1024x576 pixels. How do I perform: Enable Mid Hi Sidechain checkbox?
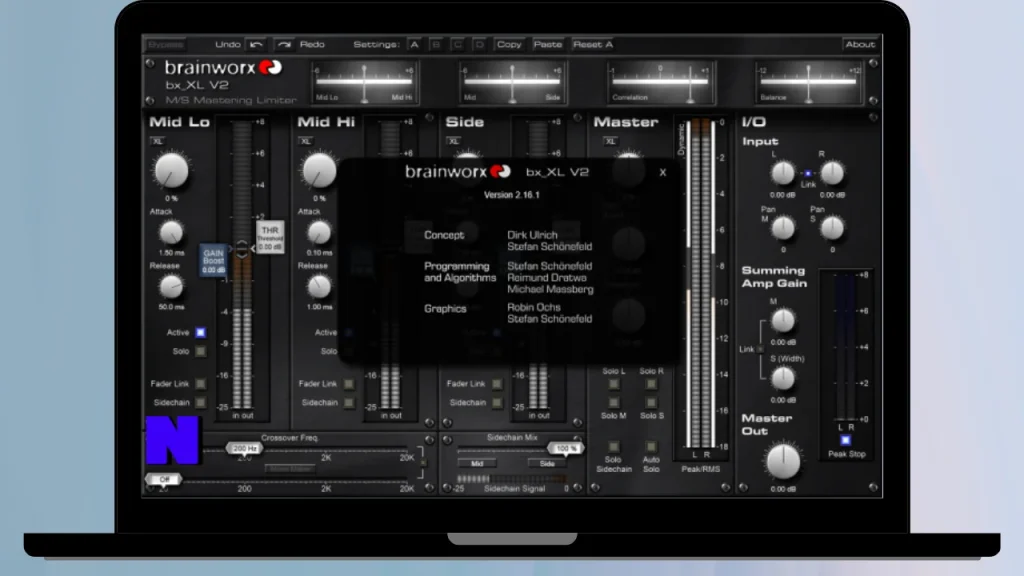(x=349, y=403)
